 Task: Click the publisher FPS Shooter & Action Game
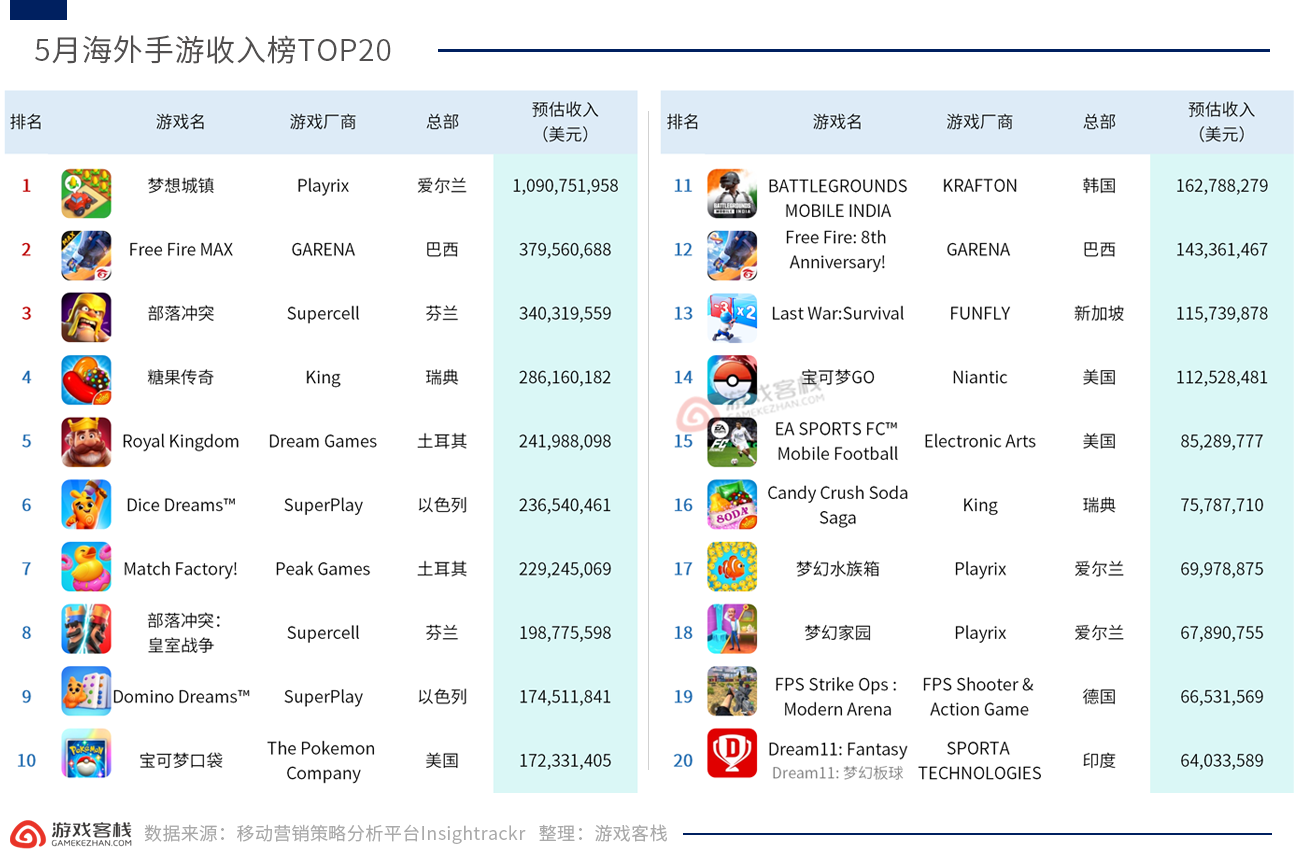click(979, 697)
